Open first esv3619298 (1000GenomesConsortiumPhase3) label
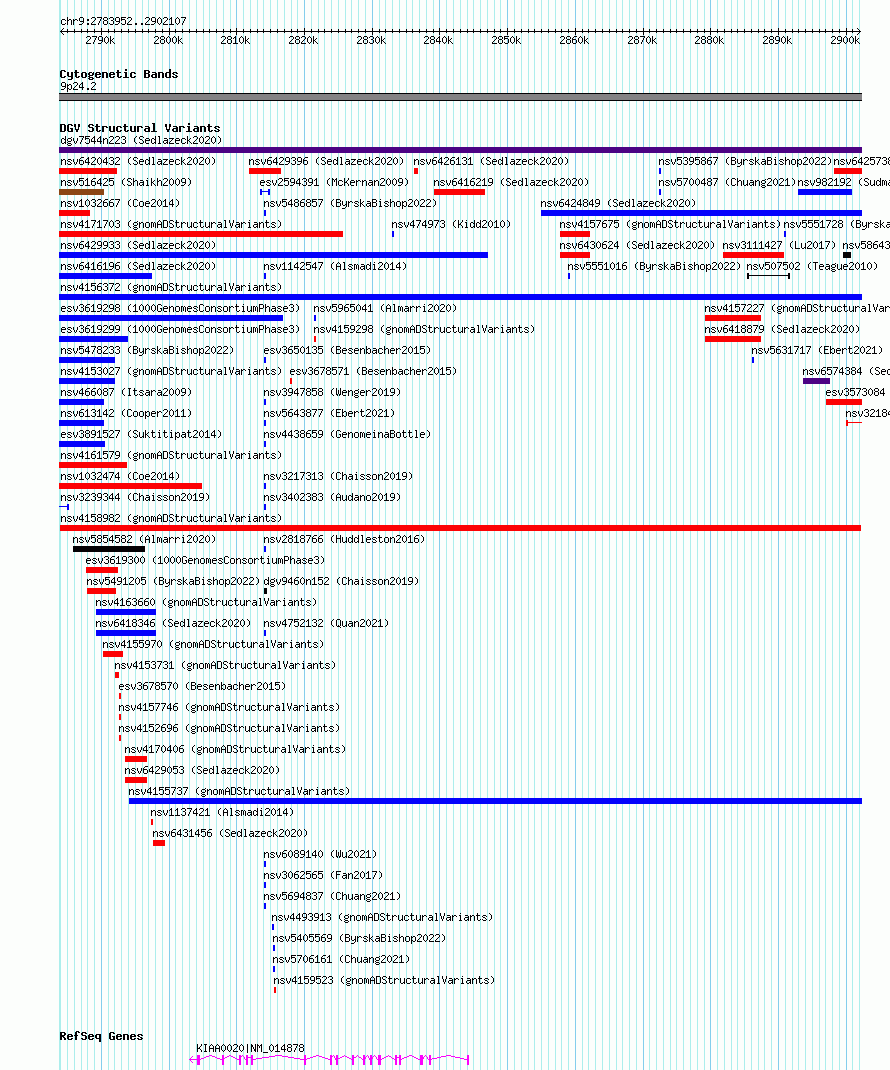This screenshot has width=890, height=1070. coord(180,308)
